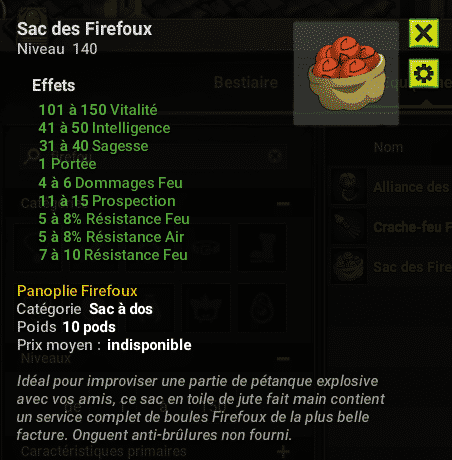Collapse the Catégorie filter section
Viewport: 452px width, 460px height.
[x=283, y=203]
